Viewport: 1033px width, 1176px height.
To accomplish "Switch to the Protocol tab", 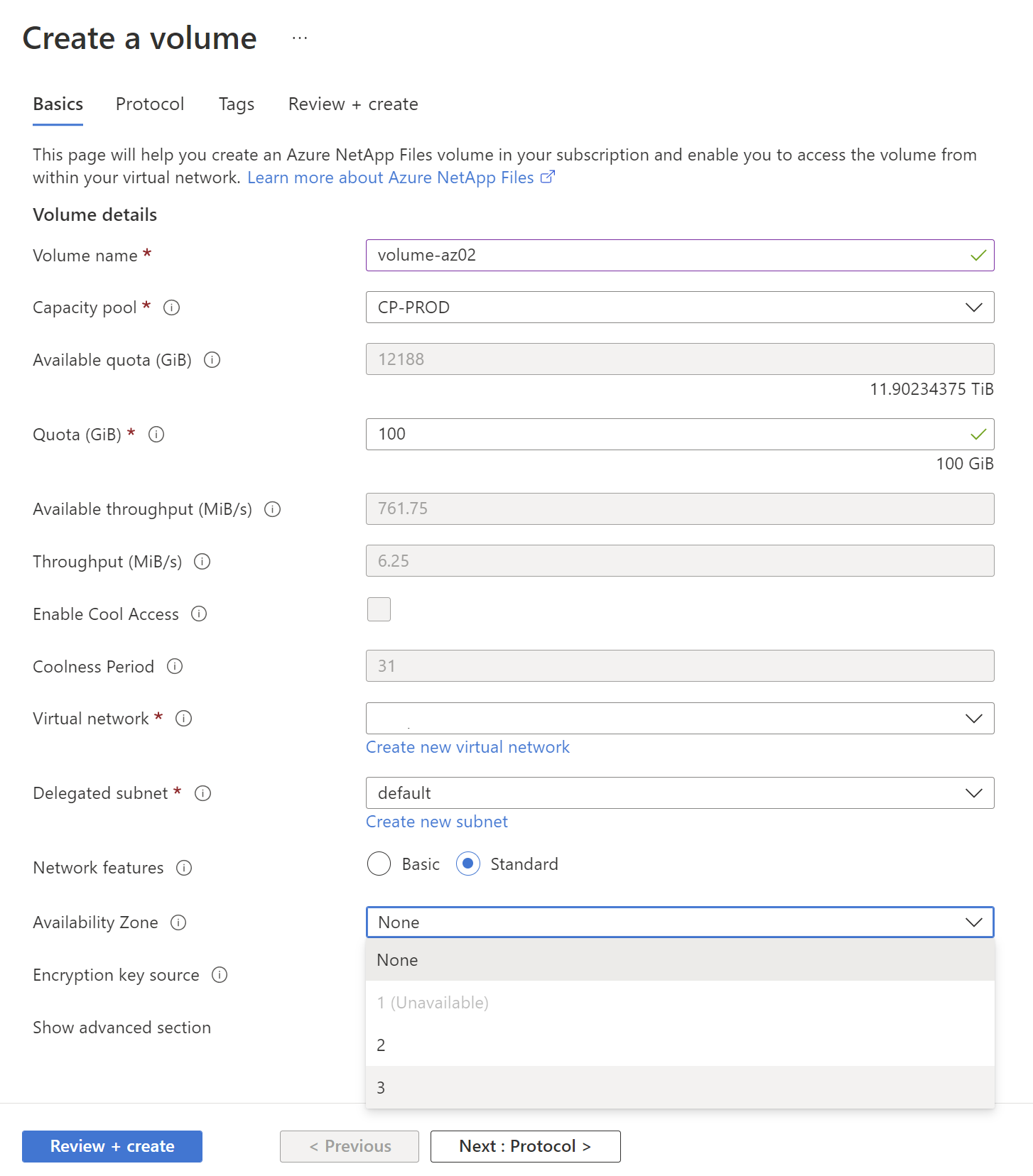I will (150, 104).
